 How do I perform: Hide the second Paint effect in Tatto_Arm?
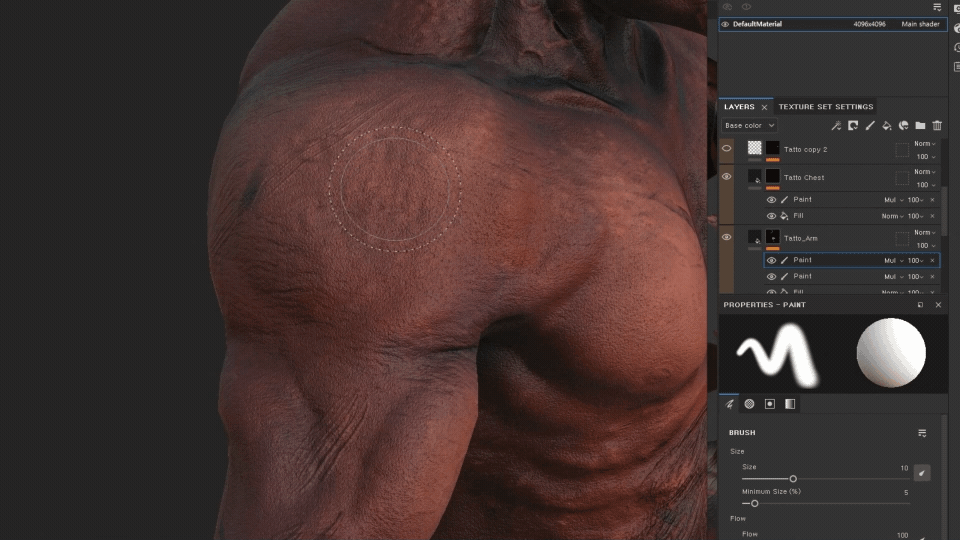tap(771, 277)
